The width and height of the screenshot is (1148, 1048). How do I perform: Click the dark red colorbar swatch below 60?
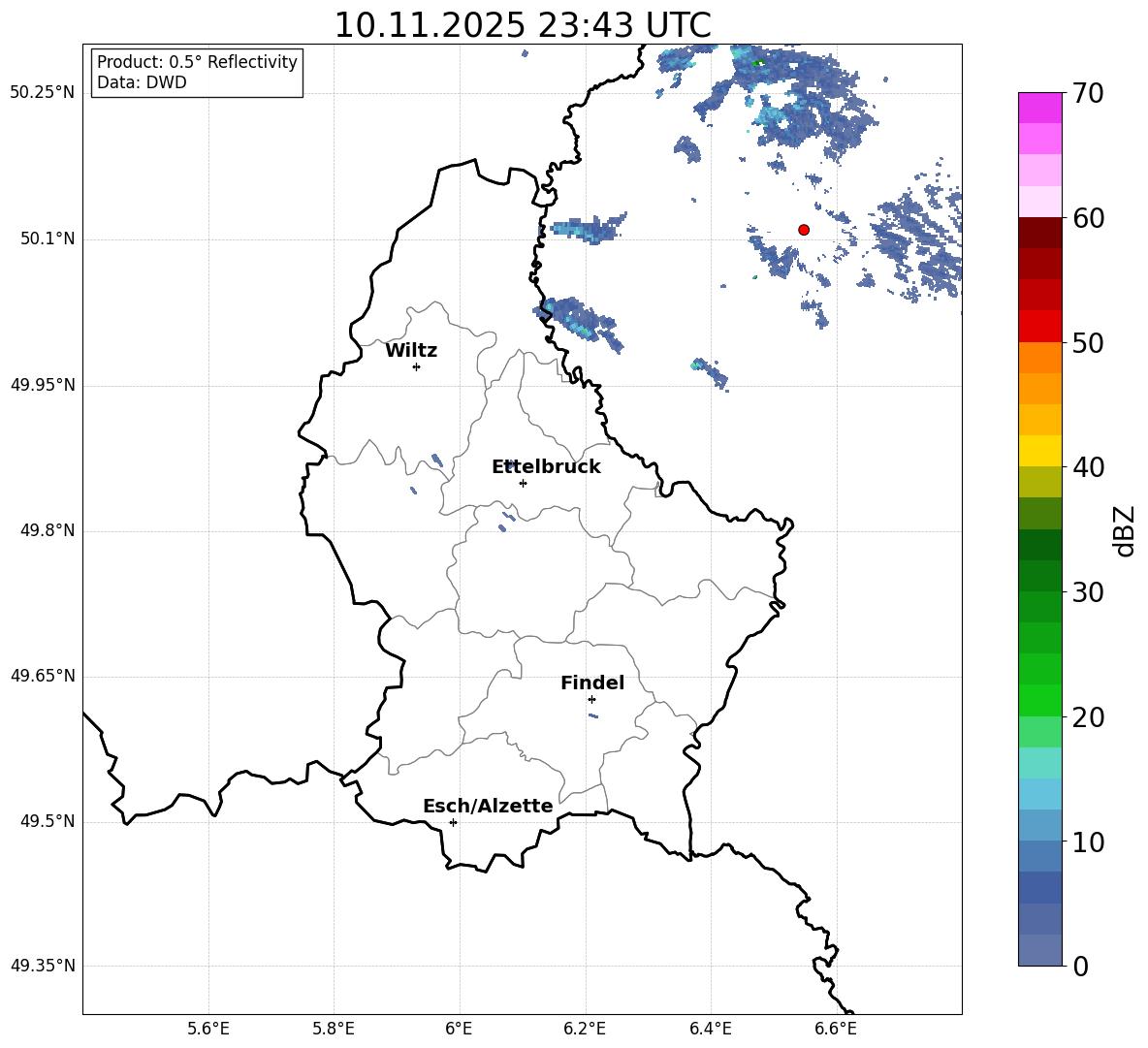1040,233
